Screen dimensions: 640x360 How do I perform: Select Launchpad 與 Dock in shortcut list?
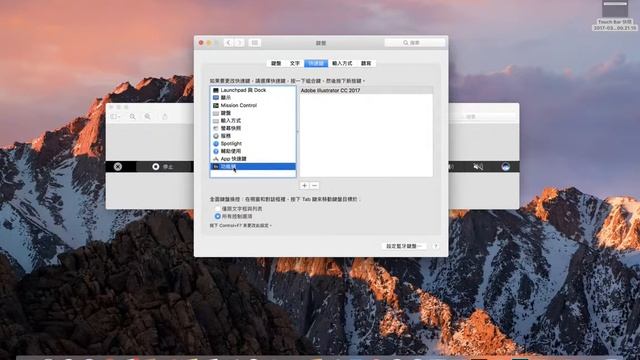253,90
